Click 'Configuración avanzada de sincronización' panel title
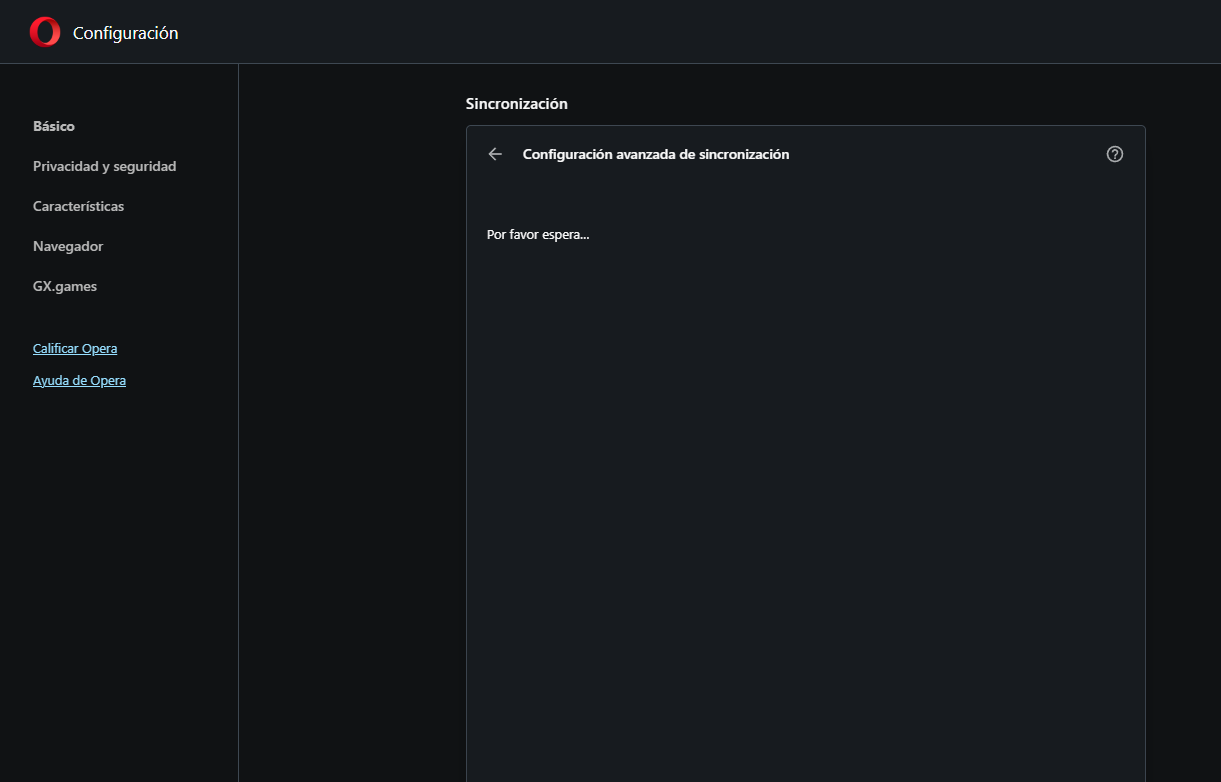The width and height of the screenshot is (1221, 782). click(656, 155)
